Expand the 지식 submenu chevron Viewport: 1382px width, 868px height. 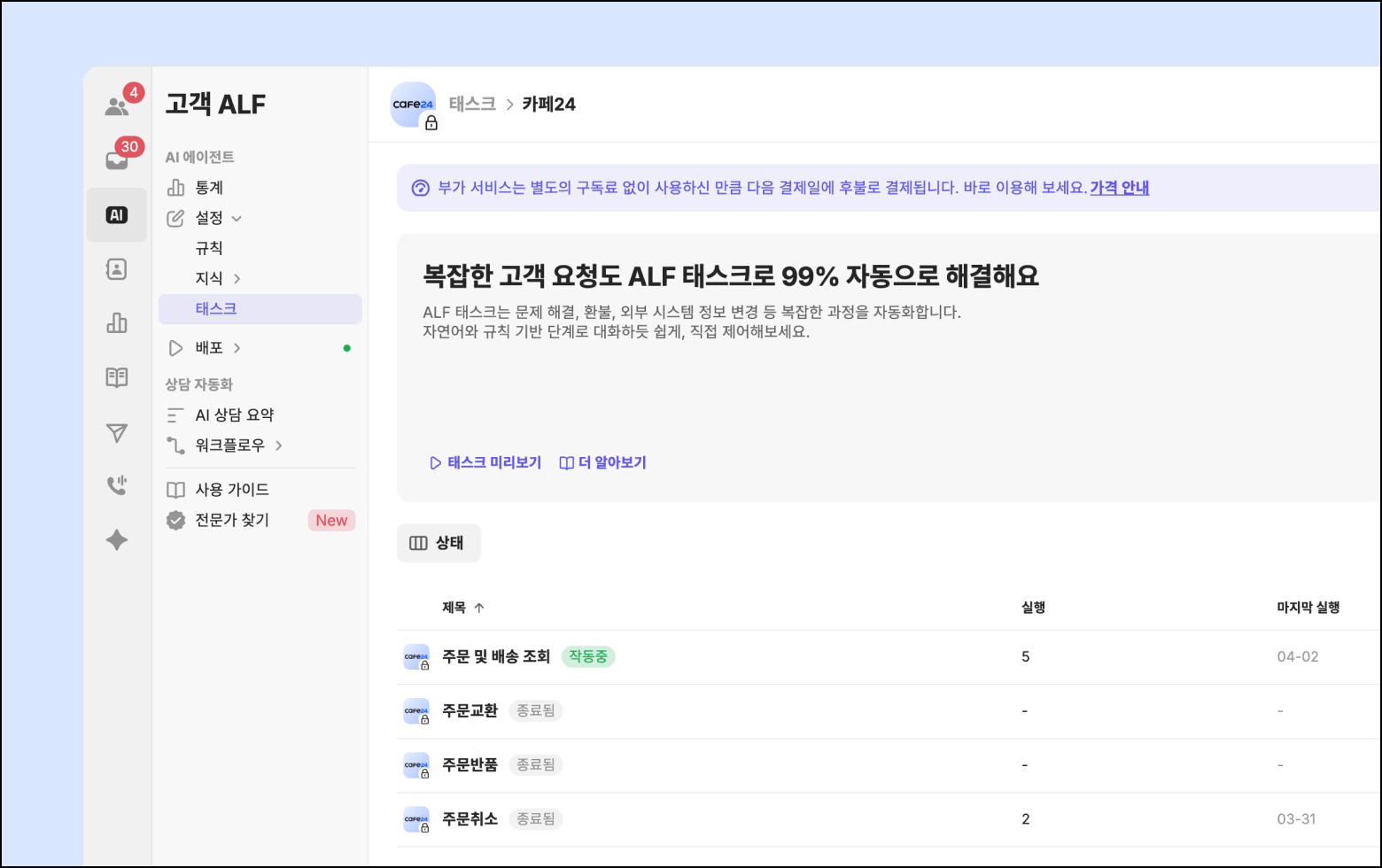point(237,279)
